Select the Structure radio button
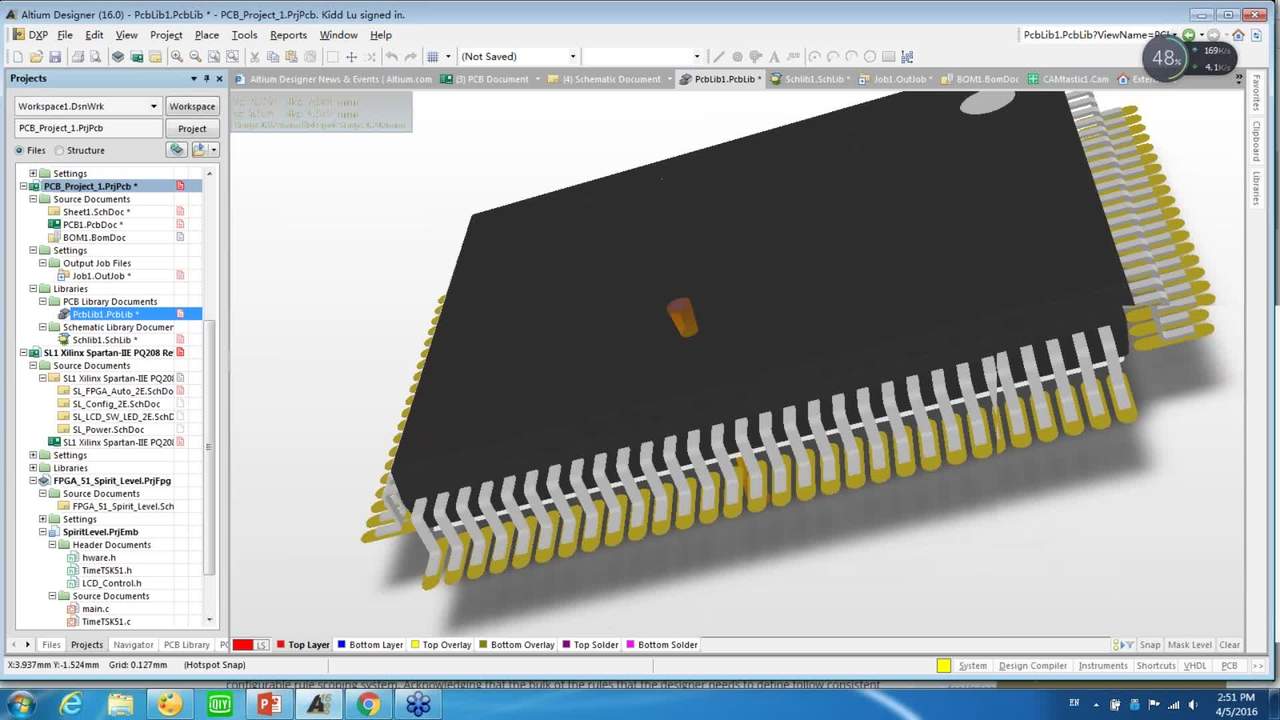 [59, 150]
